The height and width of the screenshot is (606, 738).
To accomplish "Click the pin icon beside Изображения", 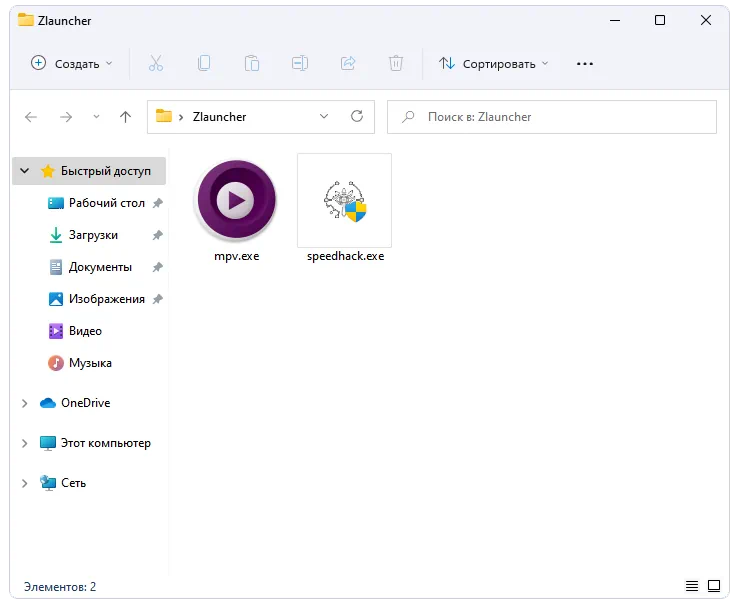I will 158,299.
